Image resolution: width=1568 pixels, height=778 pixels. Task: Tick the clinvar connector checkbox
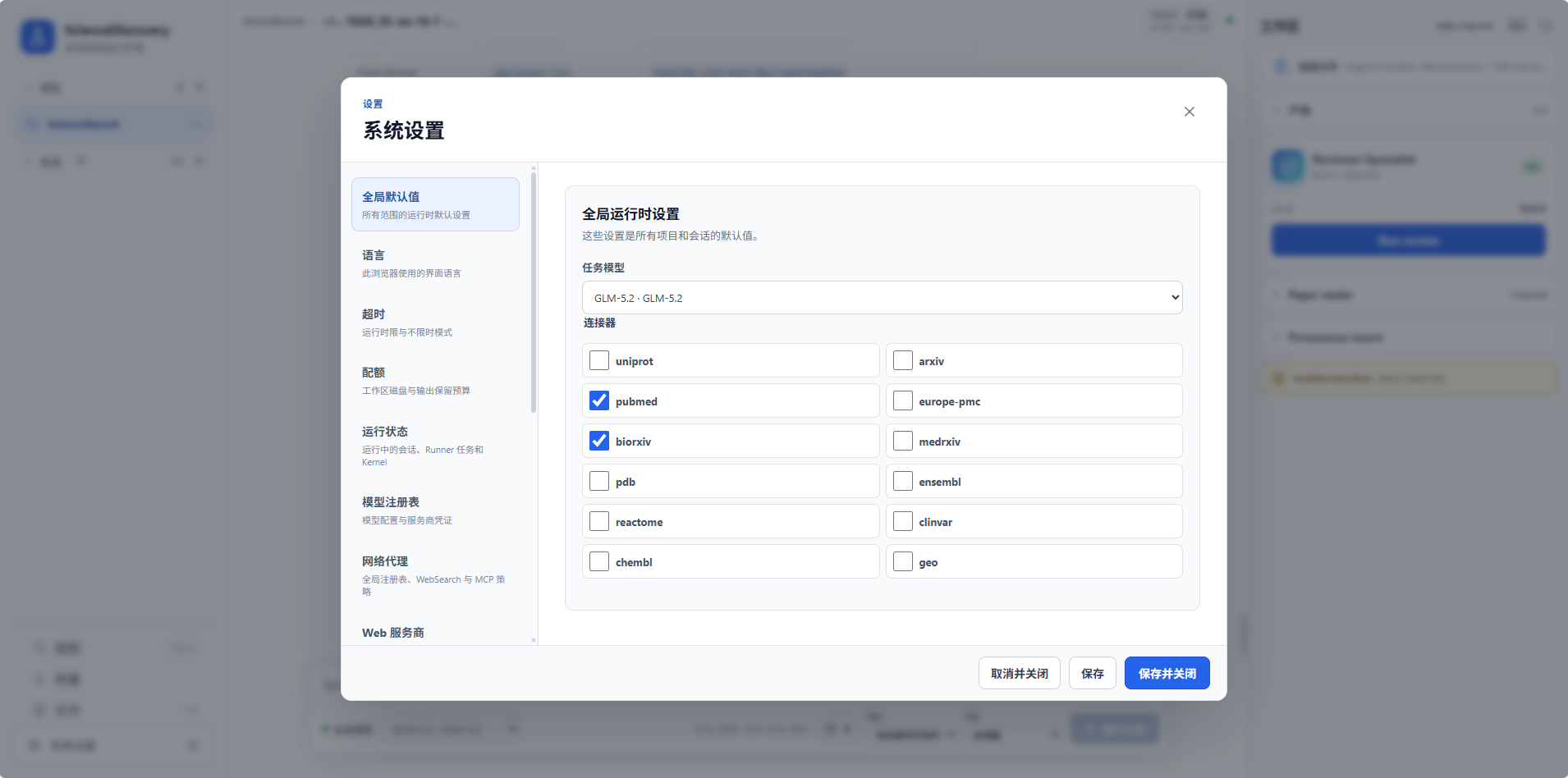coord(903,521)
